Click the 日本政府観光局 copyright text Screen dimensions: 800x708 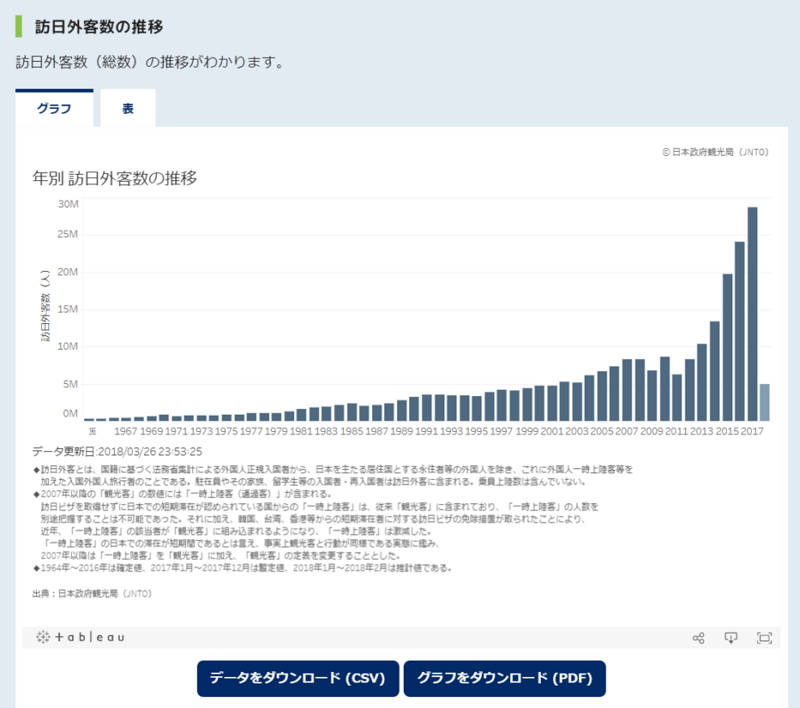(715, 152)
